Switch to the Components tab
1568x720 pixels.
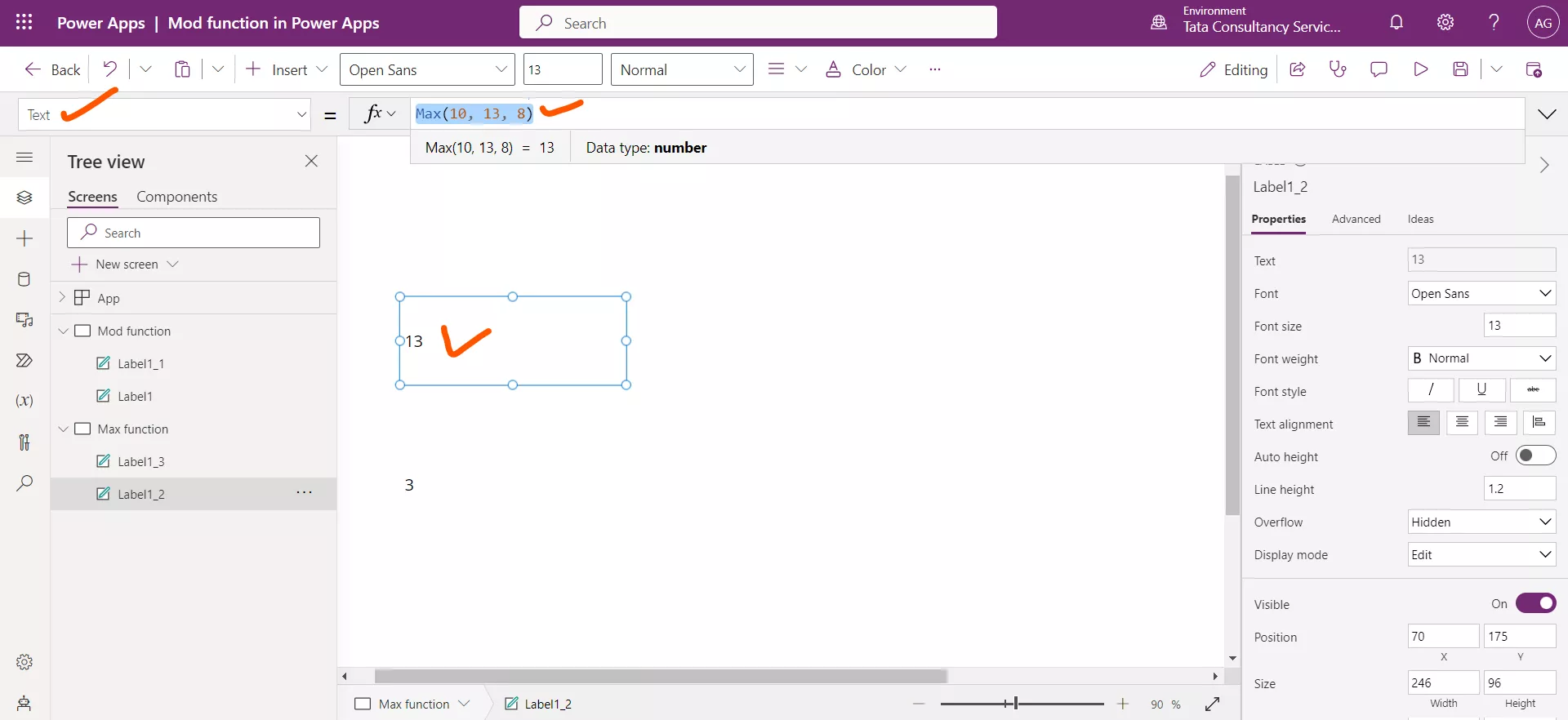(x=176, y=197)
